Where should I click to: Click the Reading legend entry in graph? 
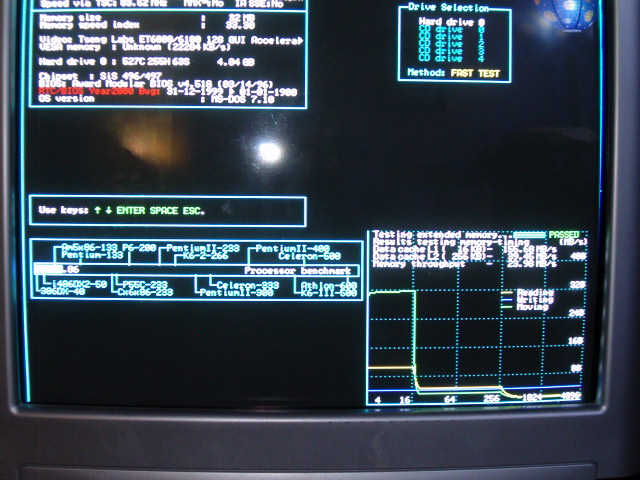pyautogui.click(x=535, y=292)
